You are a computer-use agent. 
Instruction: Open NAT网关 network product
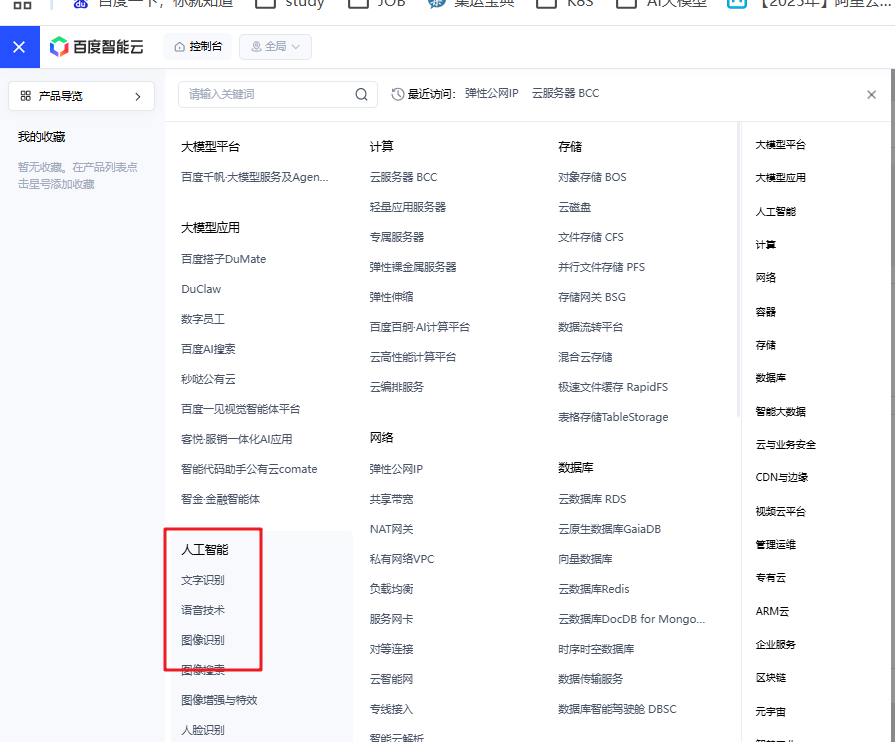tap(391, 529)
